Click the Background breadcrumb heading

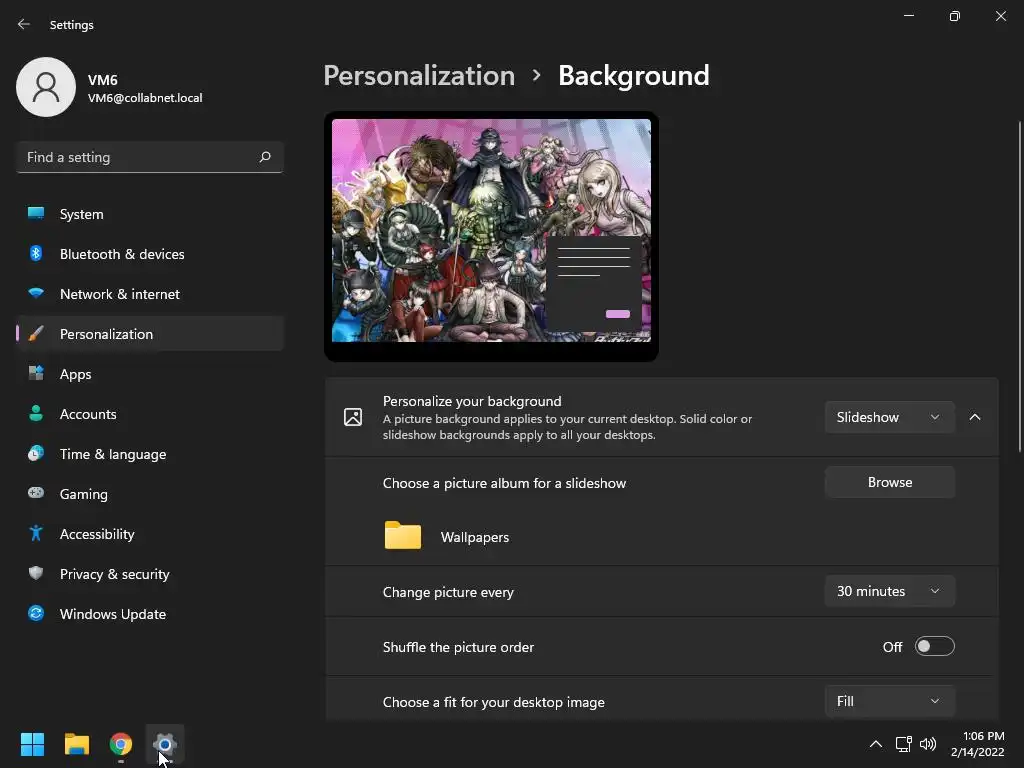point(633,75)
